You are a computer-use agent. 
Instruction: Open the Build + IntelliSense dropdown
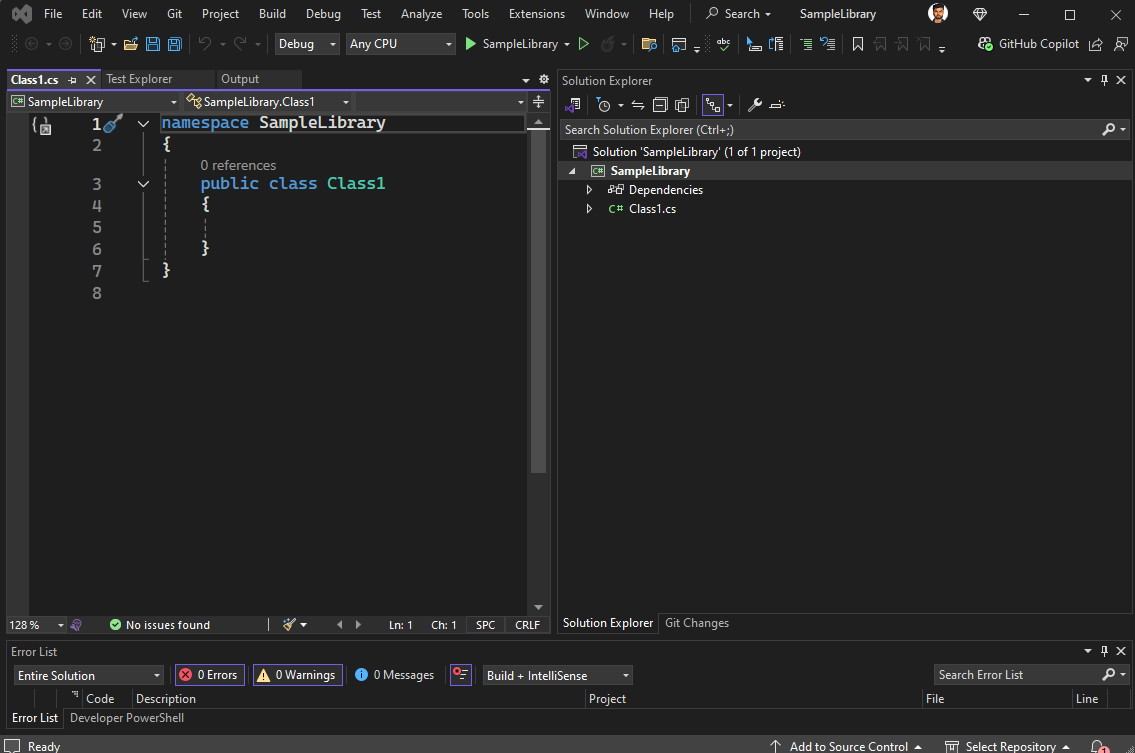point(557,676)
